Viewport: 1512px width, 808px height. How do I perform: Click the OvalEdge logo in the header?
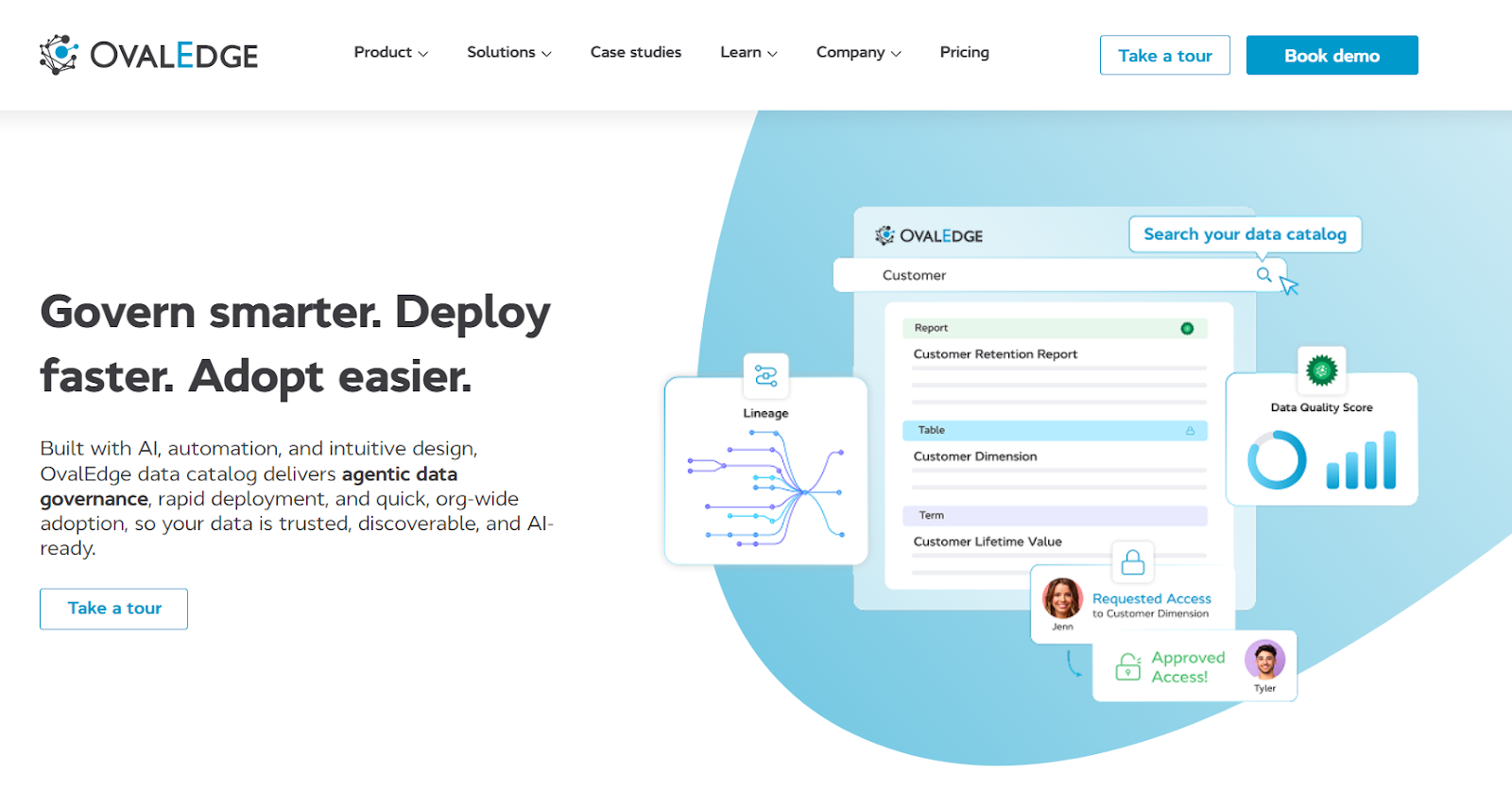click(x=148, y=55)
